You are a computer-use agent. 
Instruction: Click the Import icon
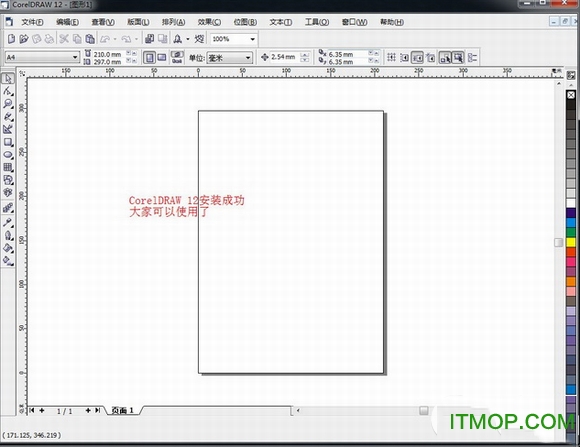(149, 38)
